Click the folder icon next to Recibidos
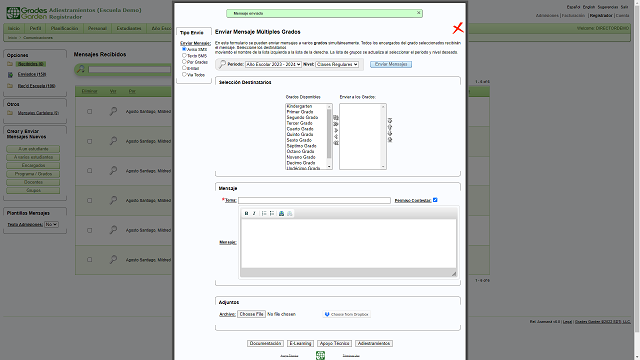 coord(10,64)
